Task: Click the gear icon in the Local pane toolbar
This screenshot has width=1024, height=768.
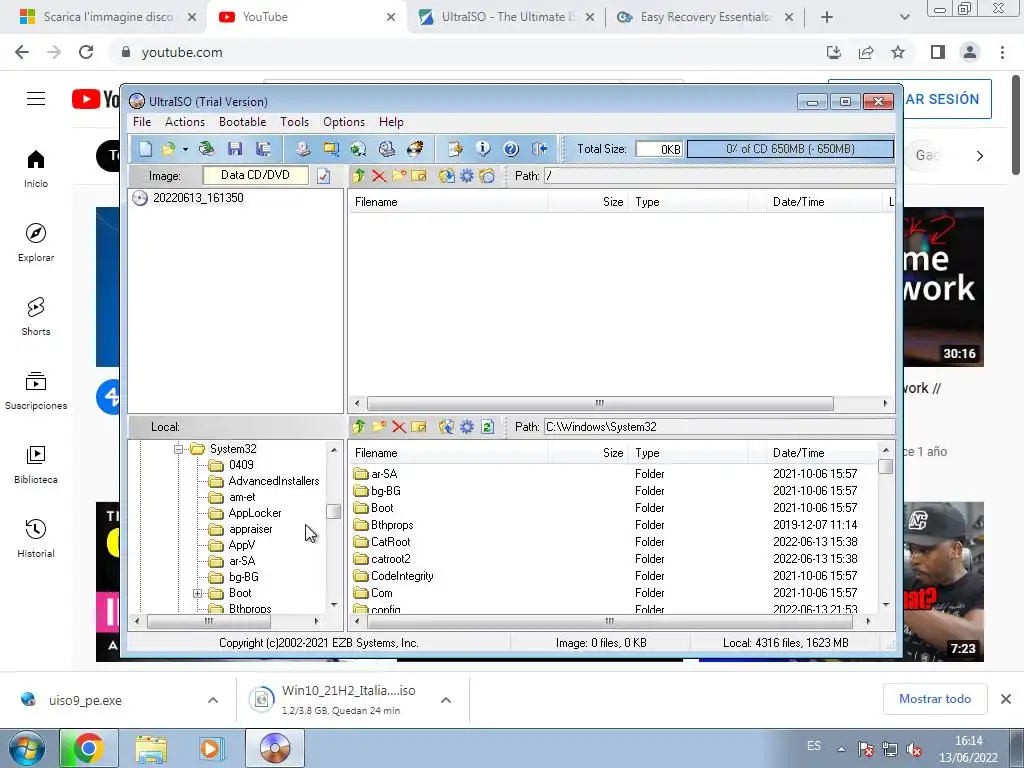Action: (466, 426)
